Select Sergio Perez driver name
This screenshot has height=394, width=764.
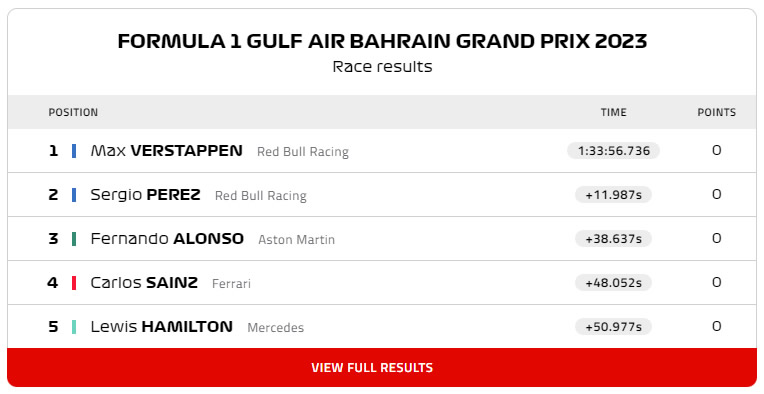pos(145,195)
